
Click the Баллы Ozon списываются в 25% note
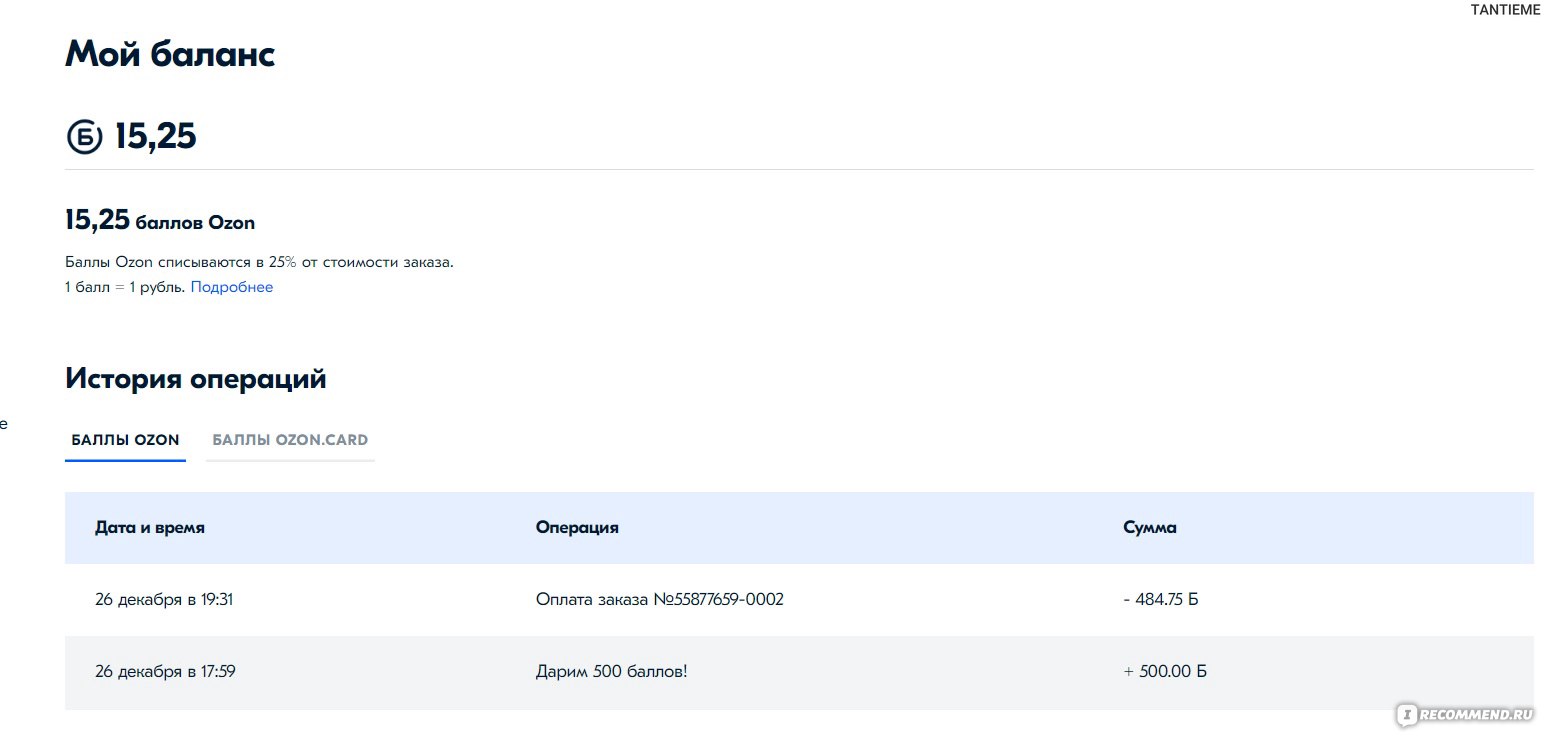[259, 263]
